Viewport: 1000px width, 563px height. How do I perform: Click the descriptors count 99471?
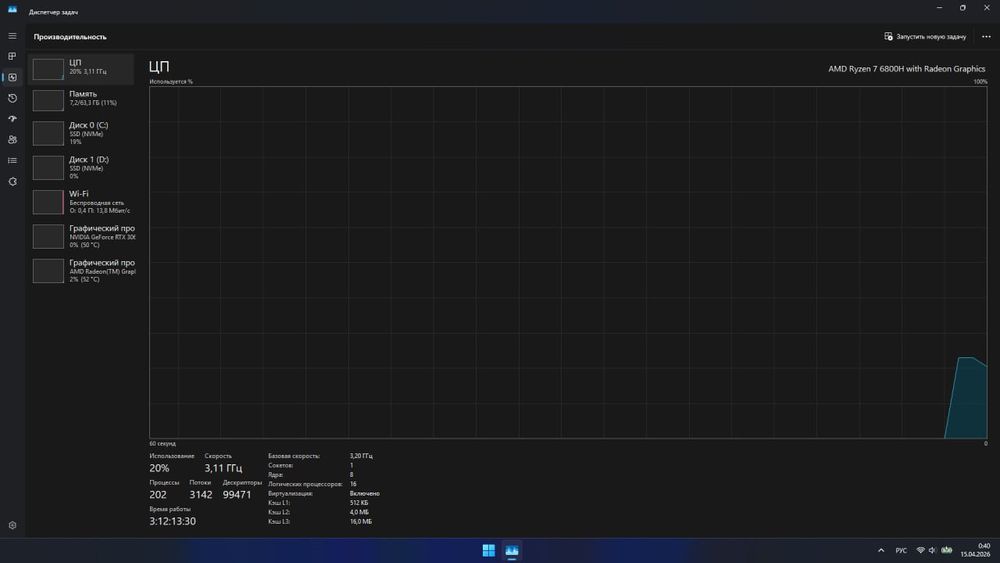point(237,495)
